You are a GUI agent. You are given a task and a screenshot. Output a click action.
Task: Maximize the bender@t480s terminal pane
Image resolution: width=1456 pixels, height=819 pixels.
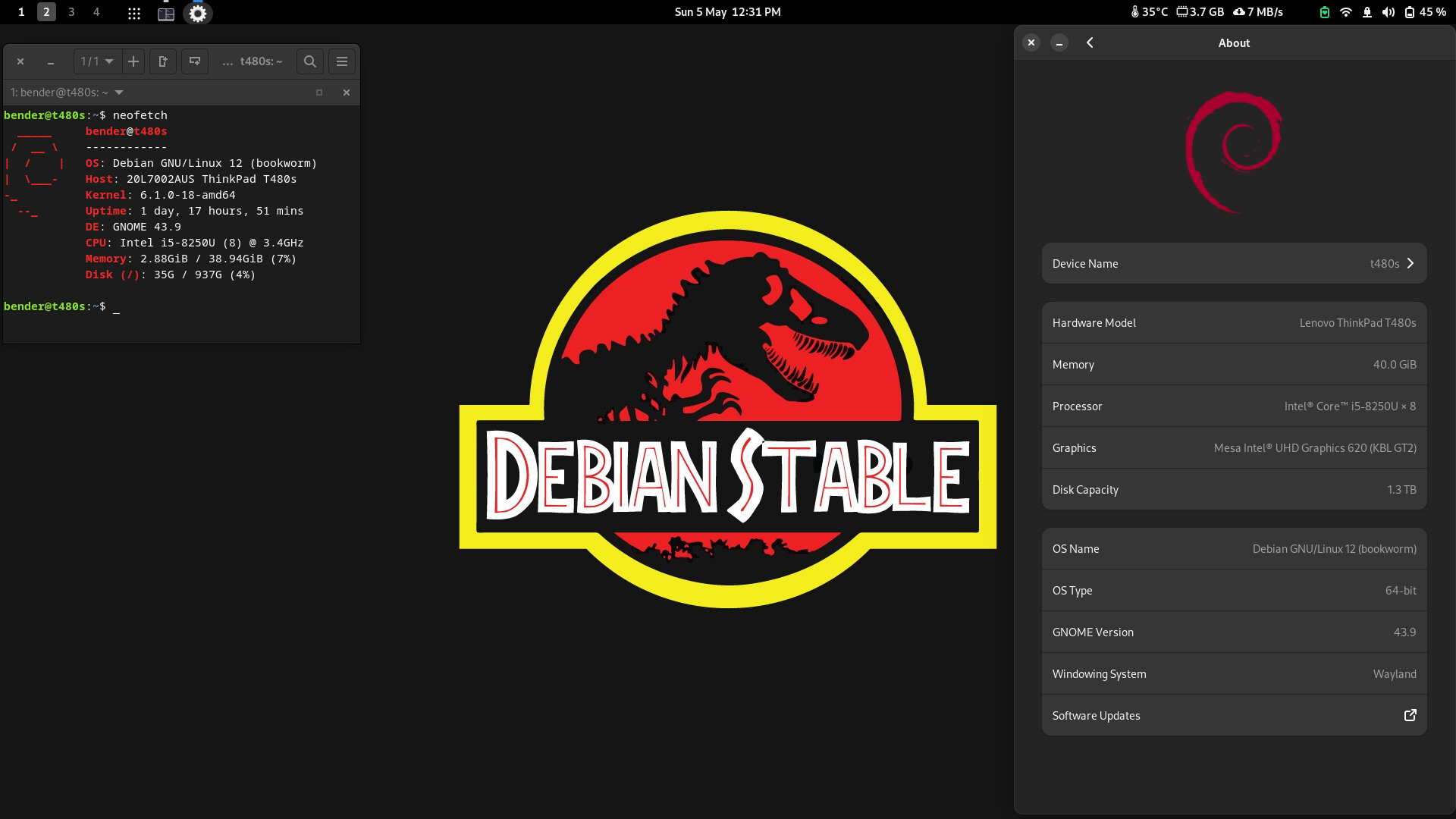pos(319,93)
